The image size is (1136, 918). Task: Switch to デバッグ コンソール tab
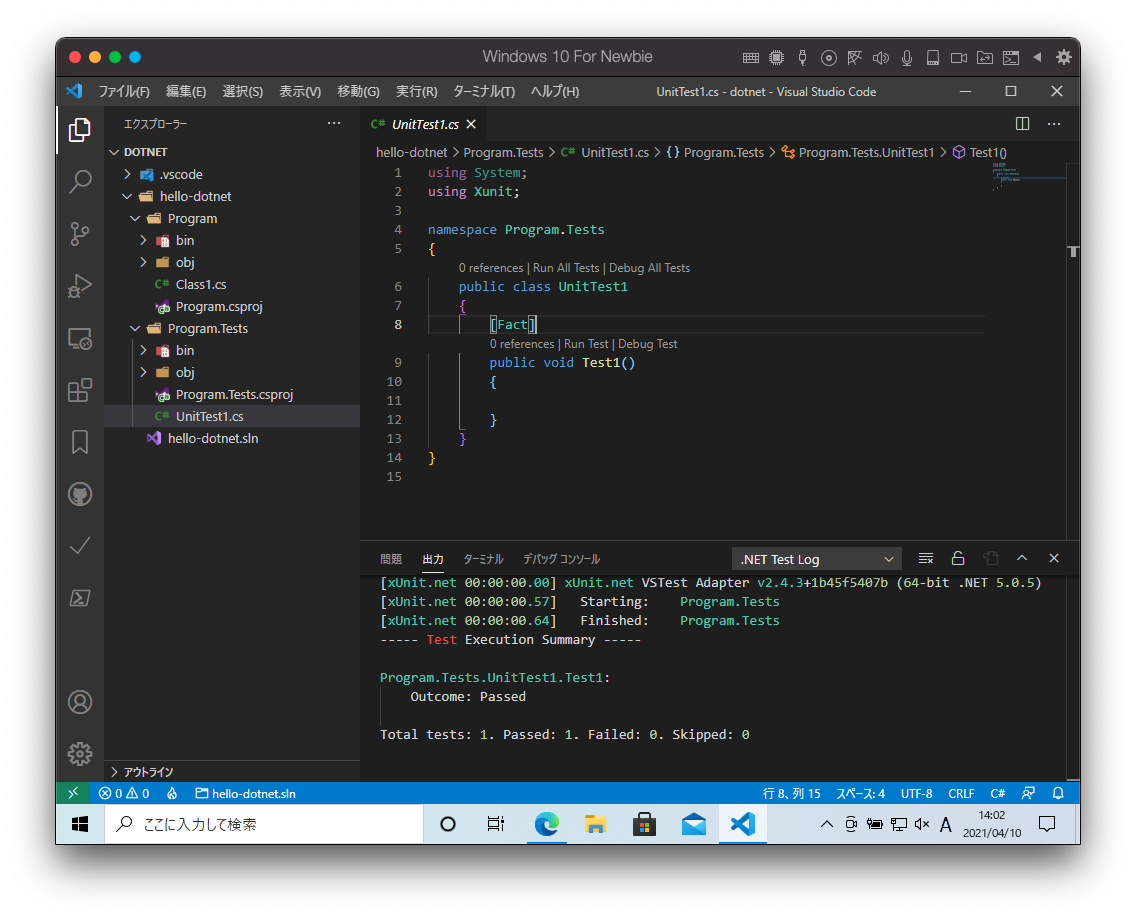pyautogui.click(x=561, y=559)
